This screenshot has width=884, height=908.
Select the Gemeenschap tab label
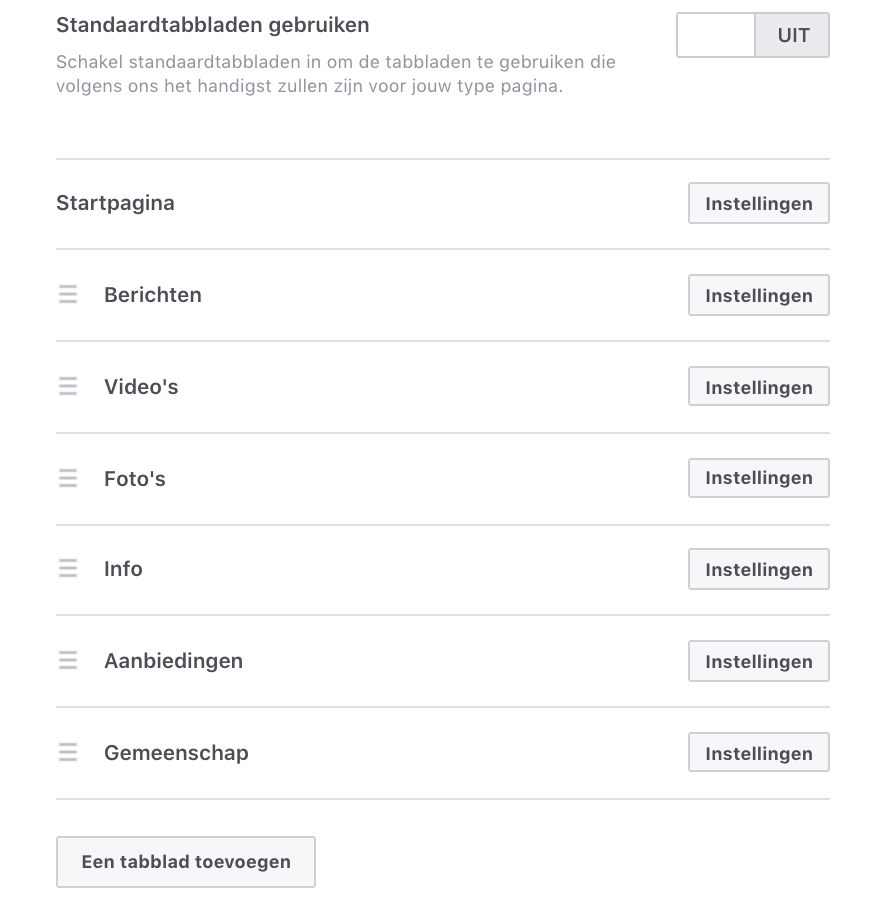tap(176, 752)
